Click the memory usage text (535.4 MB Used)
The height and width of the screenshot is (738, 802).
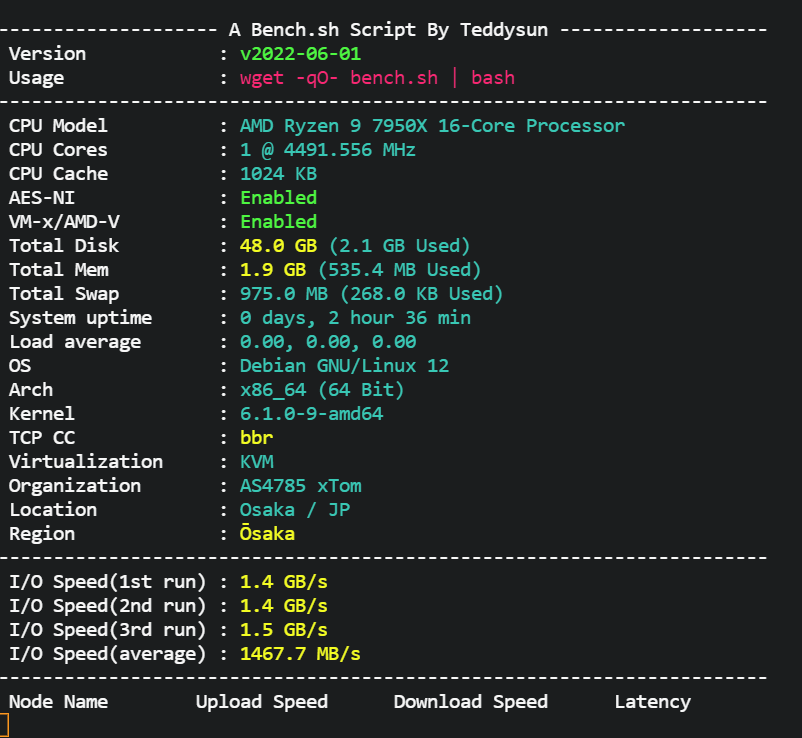(399, 270)
